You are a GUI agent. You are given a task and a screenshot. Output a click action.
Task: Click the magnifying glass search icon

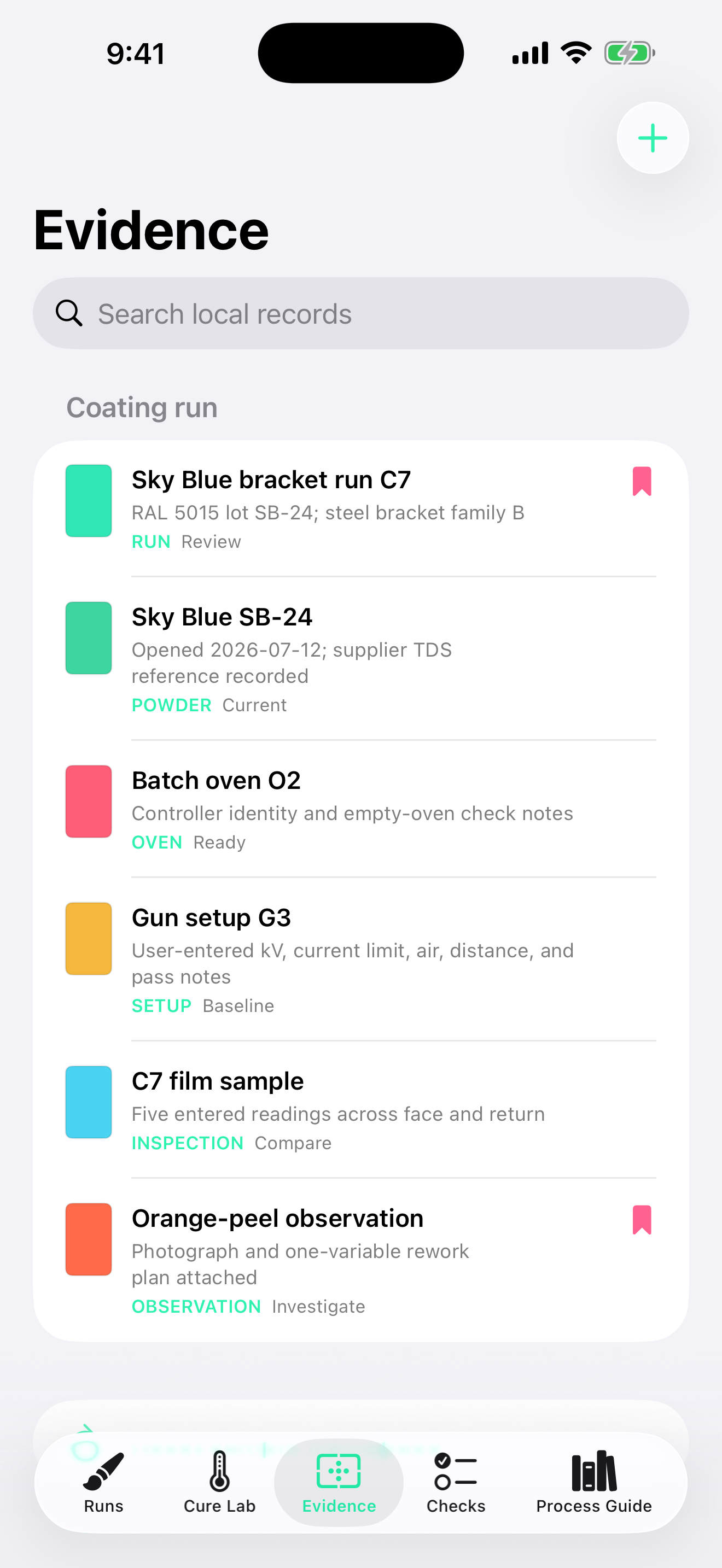(69, 313)
